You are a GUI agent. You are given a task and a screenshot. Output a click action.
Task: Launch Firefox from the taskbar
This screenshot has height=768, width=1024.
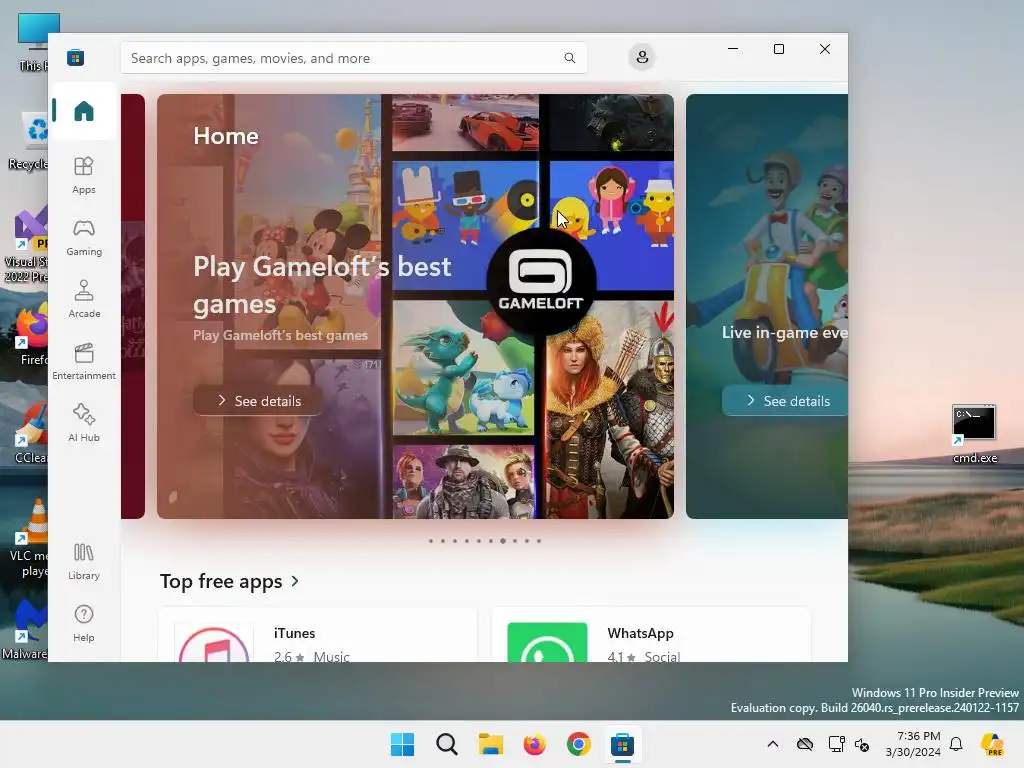click(x=534, y=744)
